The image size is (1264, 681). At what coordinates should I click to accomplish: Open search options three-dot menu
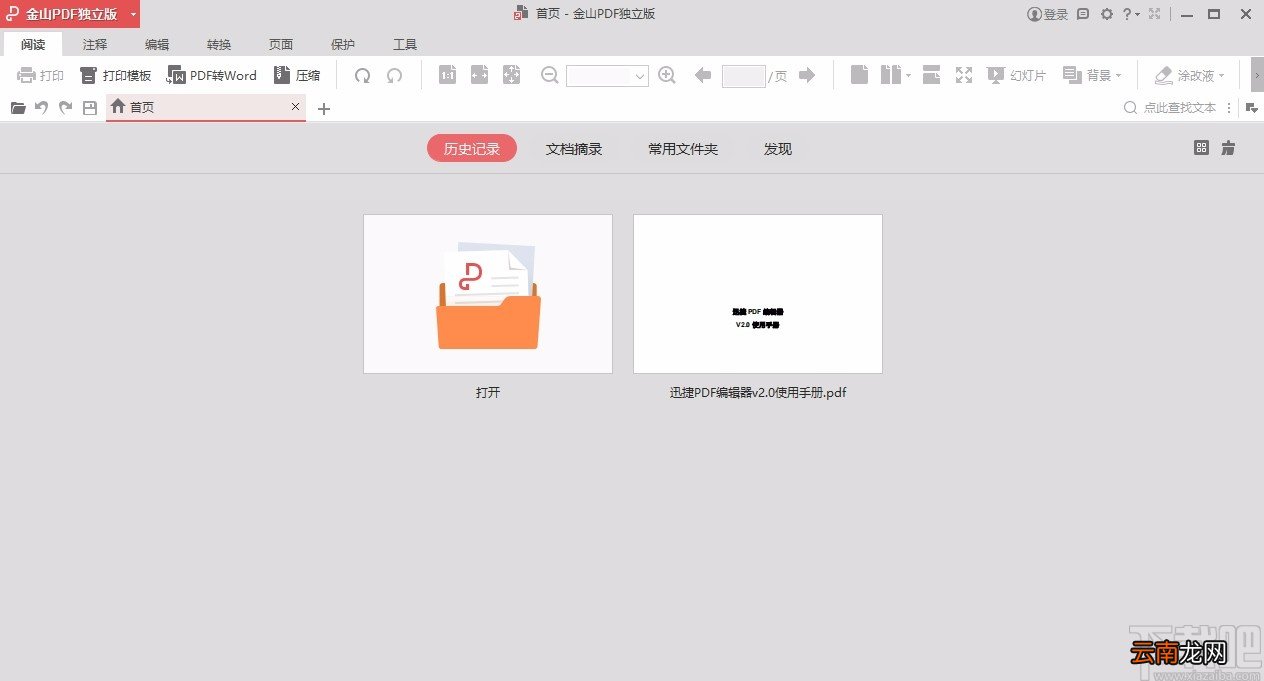(x=1230, y=108)
